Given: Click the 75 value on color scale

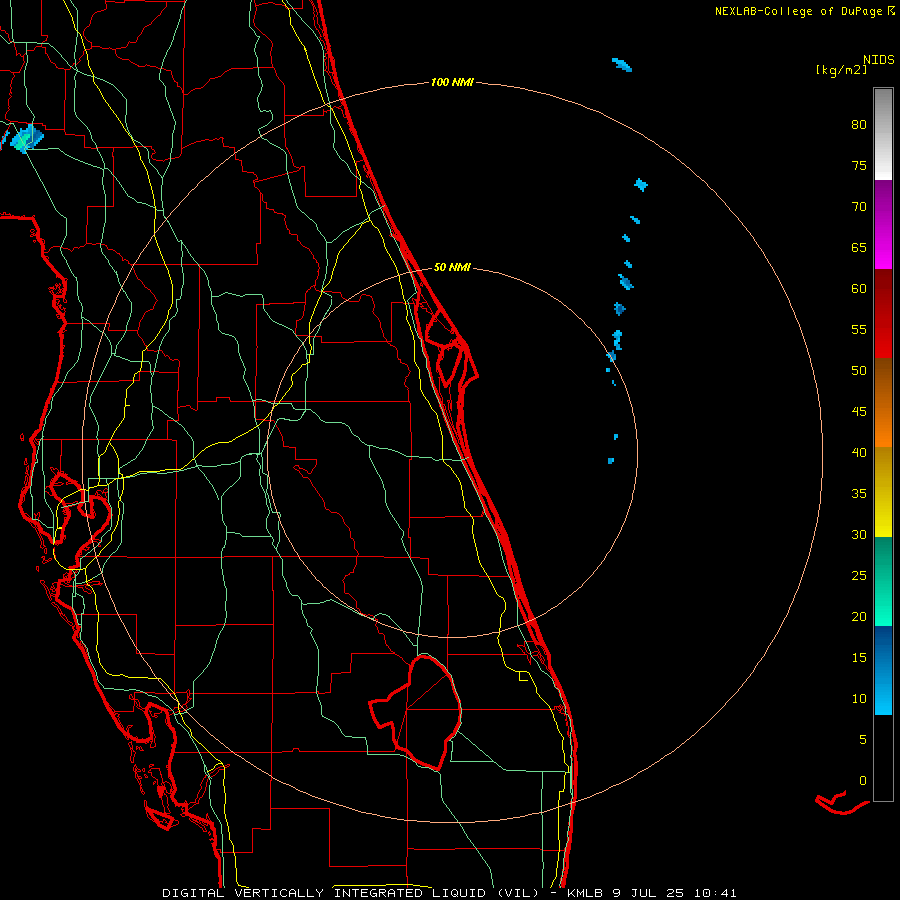Looking at the screenshot, I should [859, 165].
